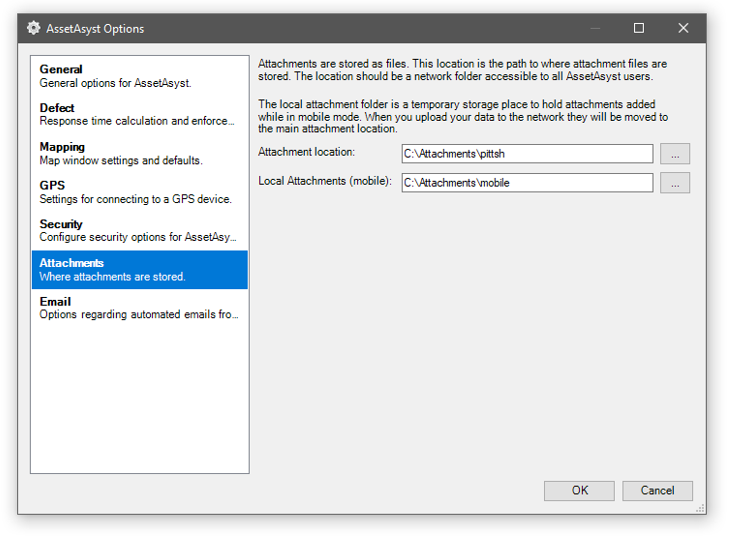Click the Local Attachments (mobile) path field
The height and width of the screenshot is (540, 732).
point(527,183)
